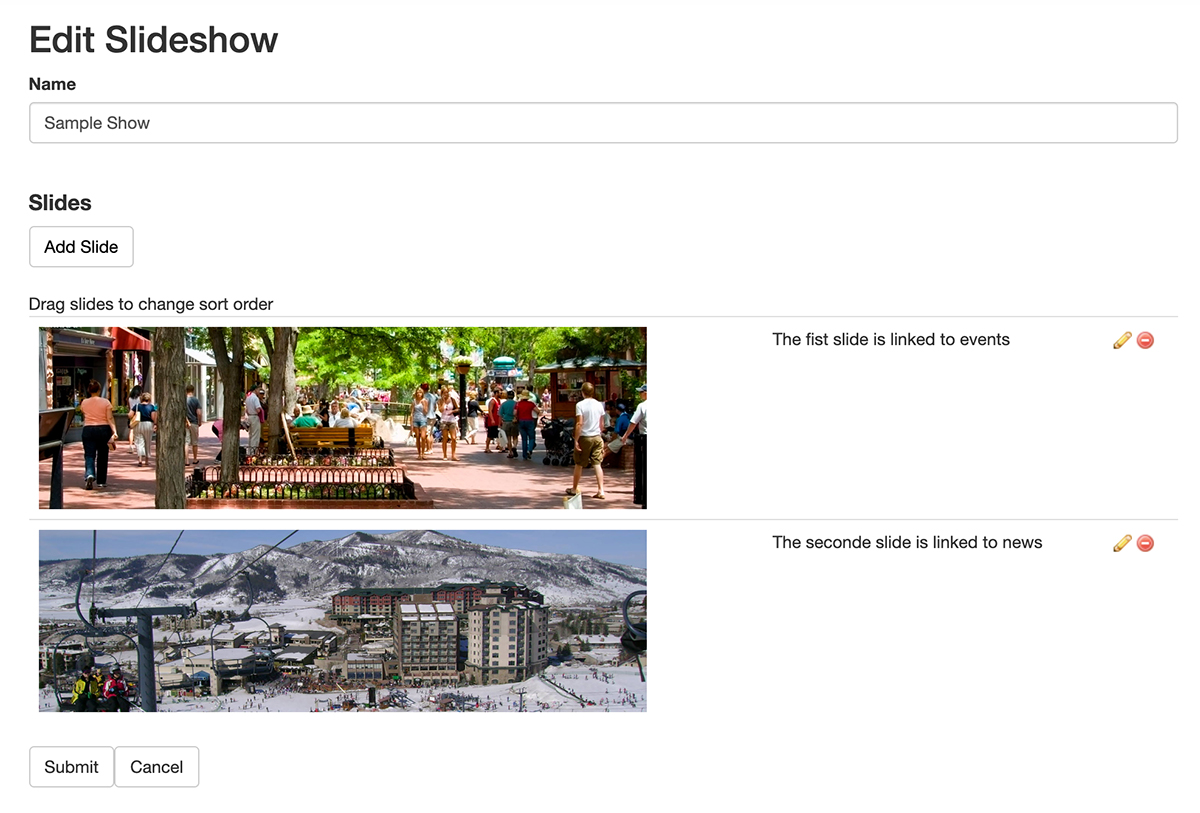Click the Slides section heading
The image size is (1200, 813).
[60, 203]
